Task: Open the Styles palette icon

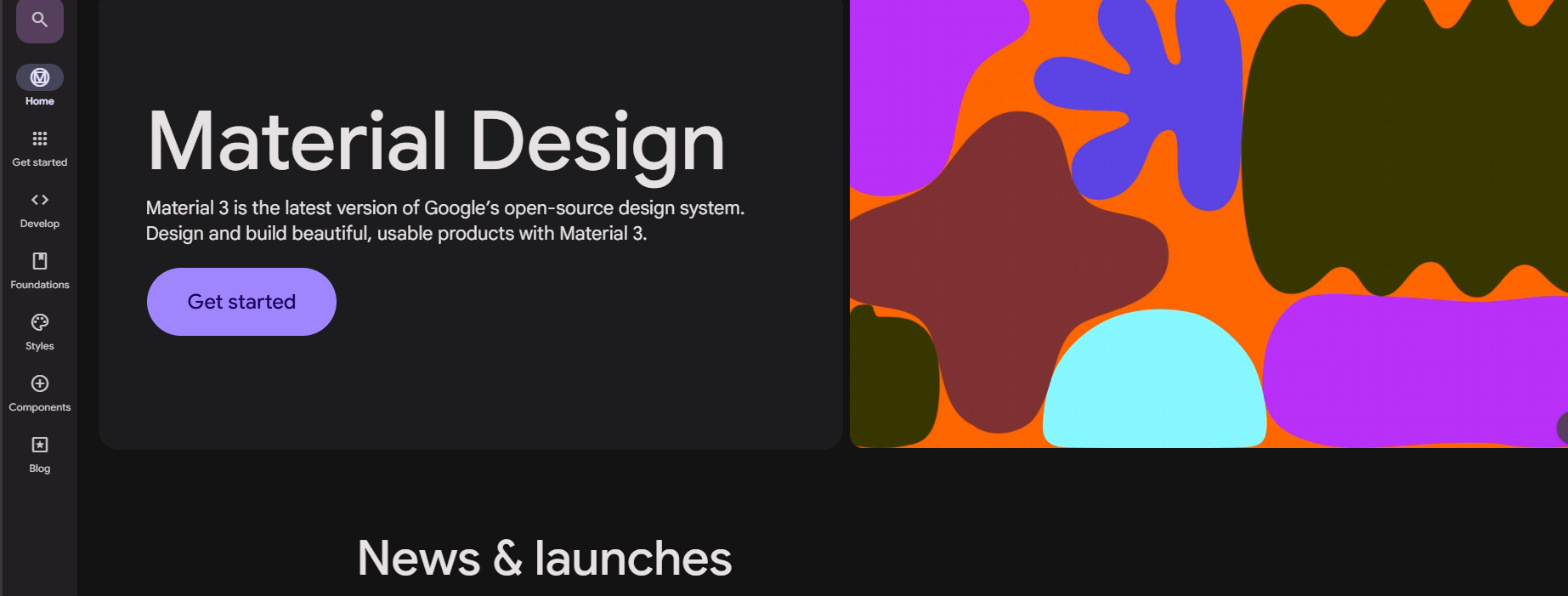Action: (x=40, y=322)
